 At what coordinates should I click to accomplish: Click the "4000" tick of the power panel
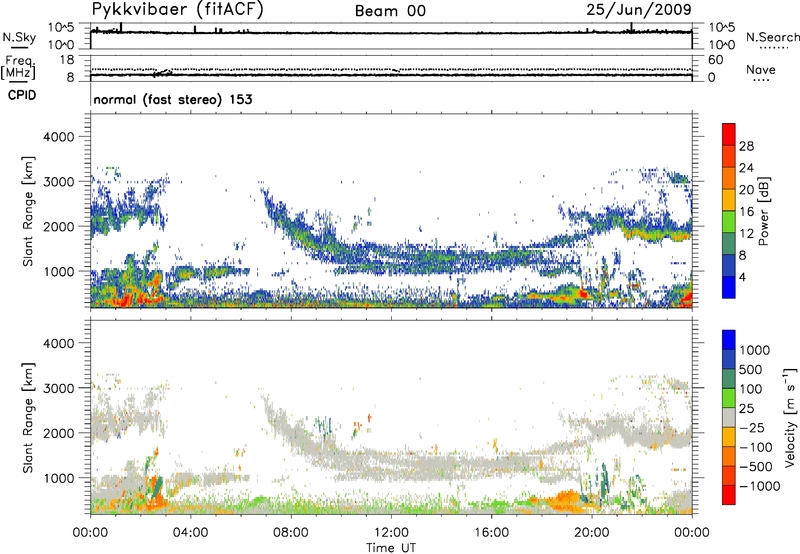click(x=58, y=137)
